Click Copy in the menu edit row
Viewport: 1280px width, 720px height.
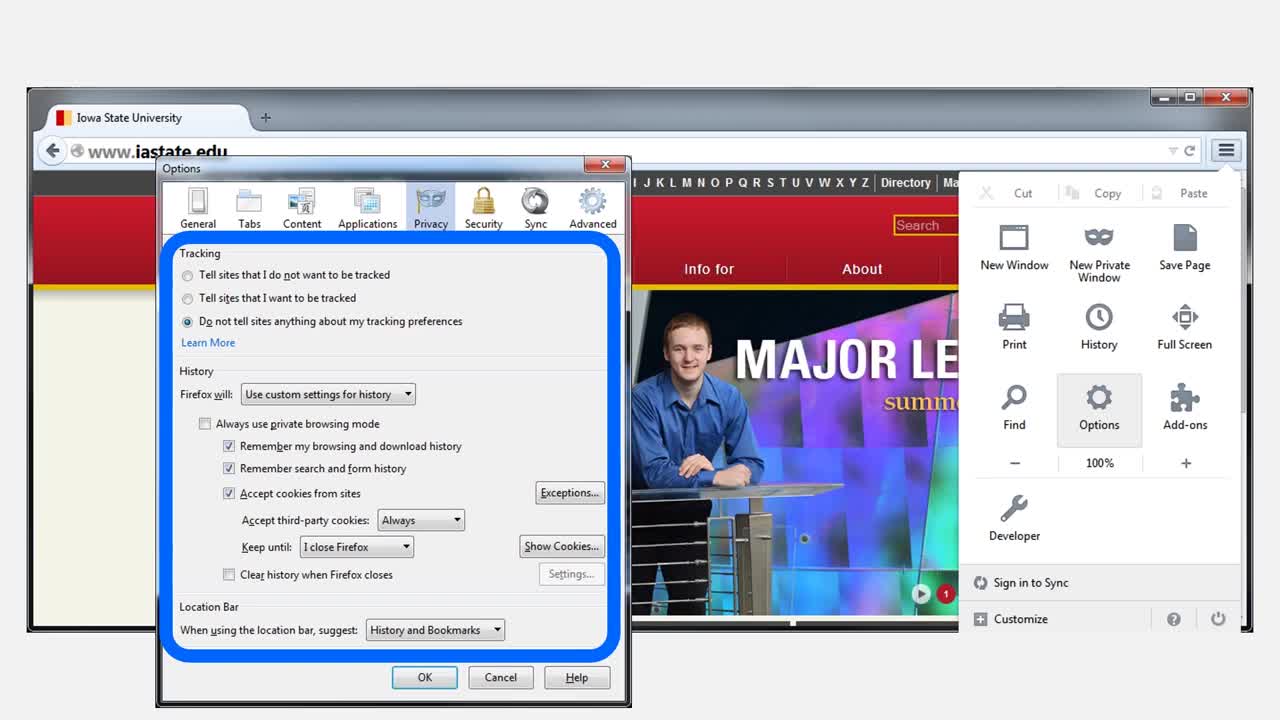pyautogui.click(x=1094, y=193)
